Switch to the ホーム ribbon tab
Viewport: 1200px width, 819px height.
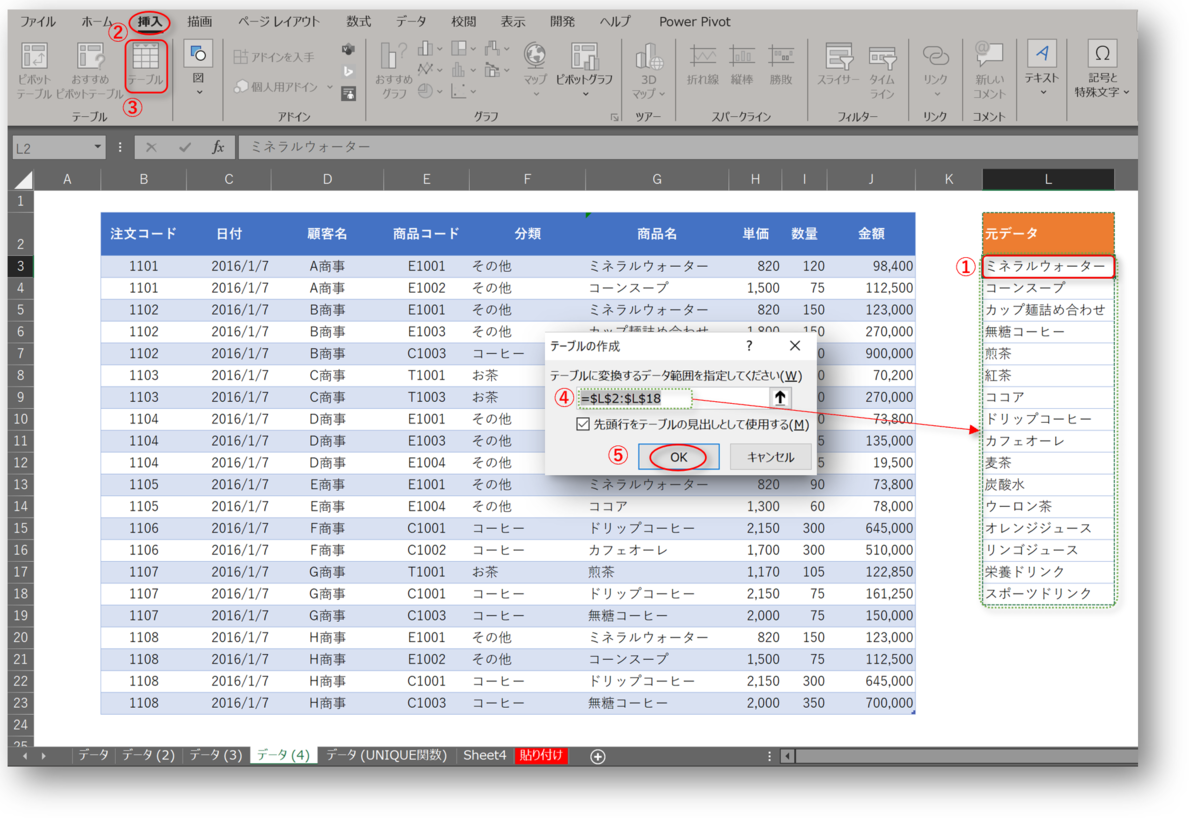tap(98, 21)
